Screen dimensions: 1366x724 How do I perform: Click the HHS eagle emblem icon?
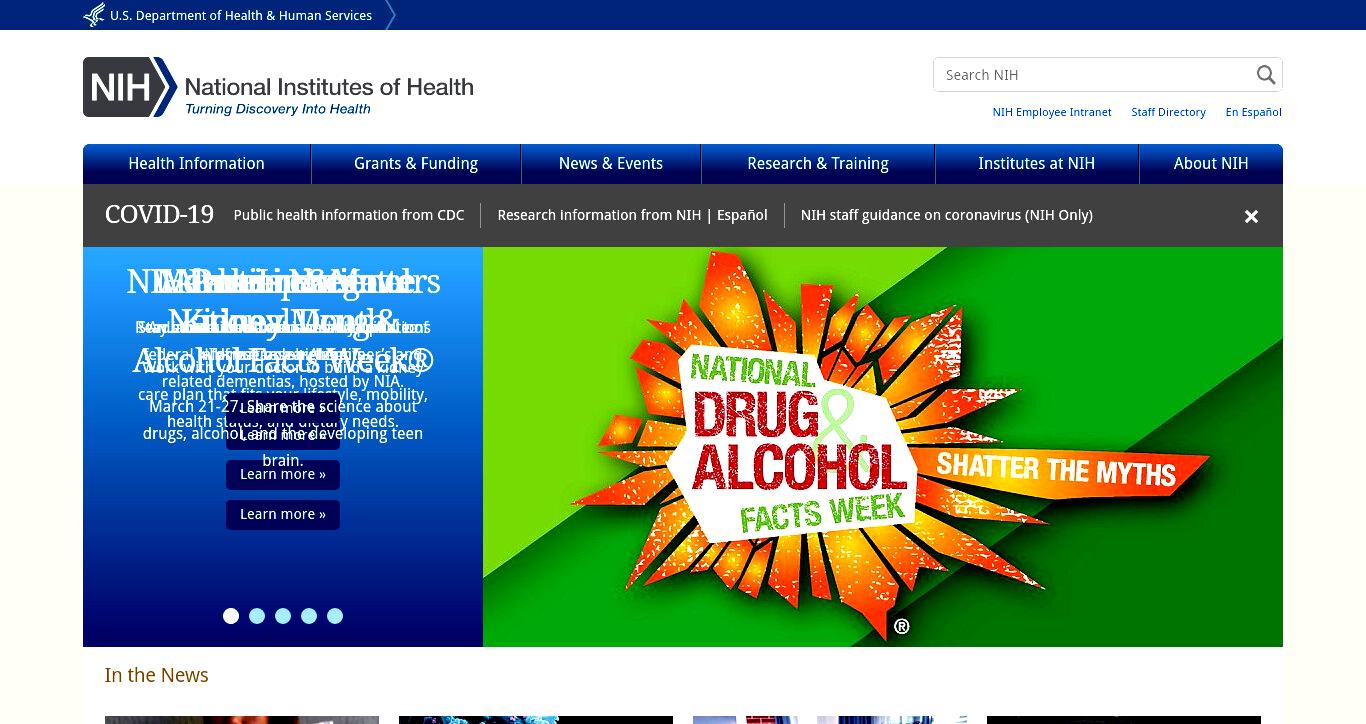pos(94,15)
